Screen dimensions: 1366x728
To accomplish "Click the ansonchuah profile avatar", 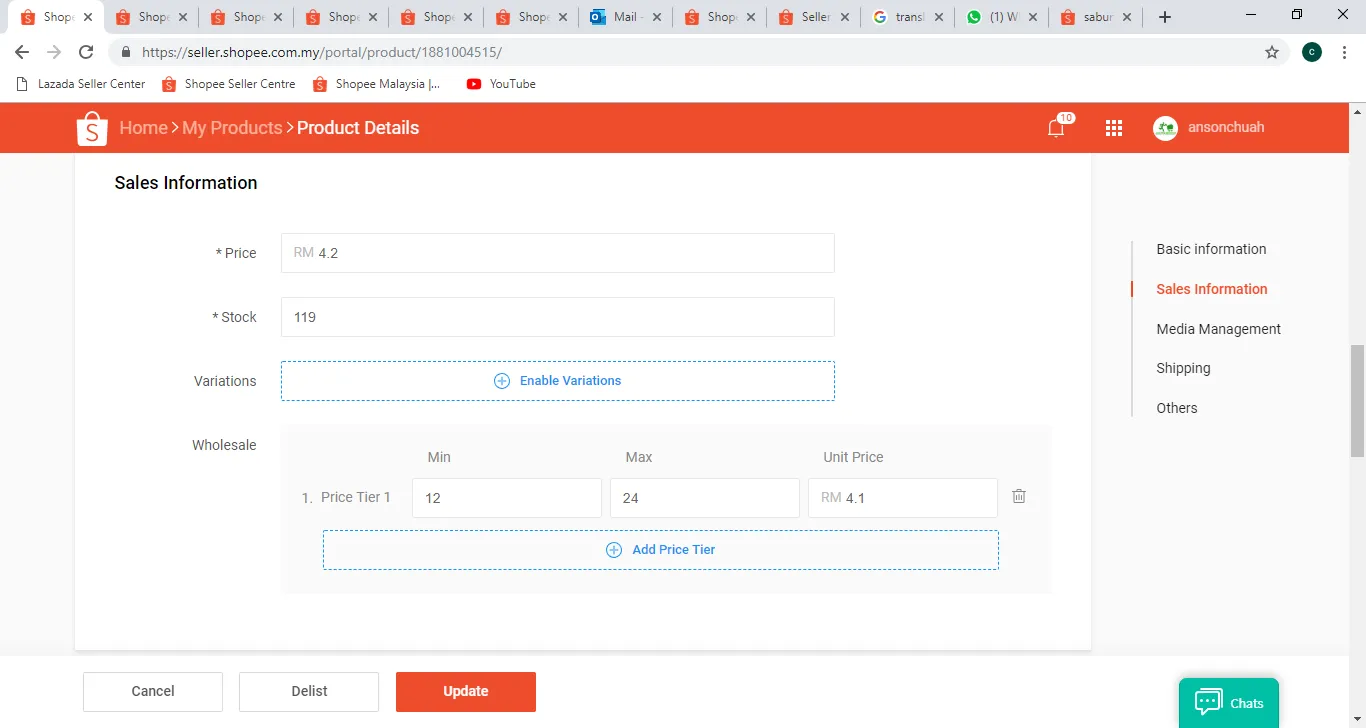I will coord(1165,128).
